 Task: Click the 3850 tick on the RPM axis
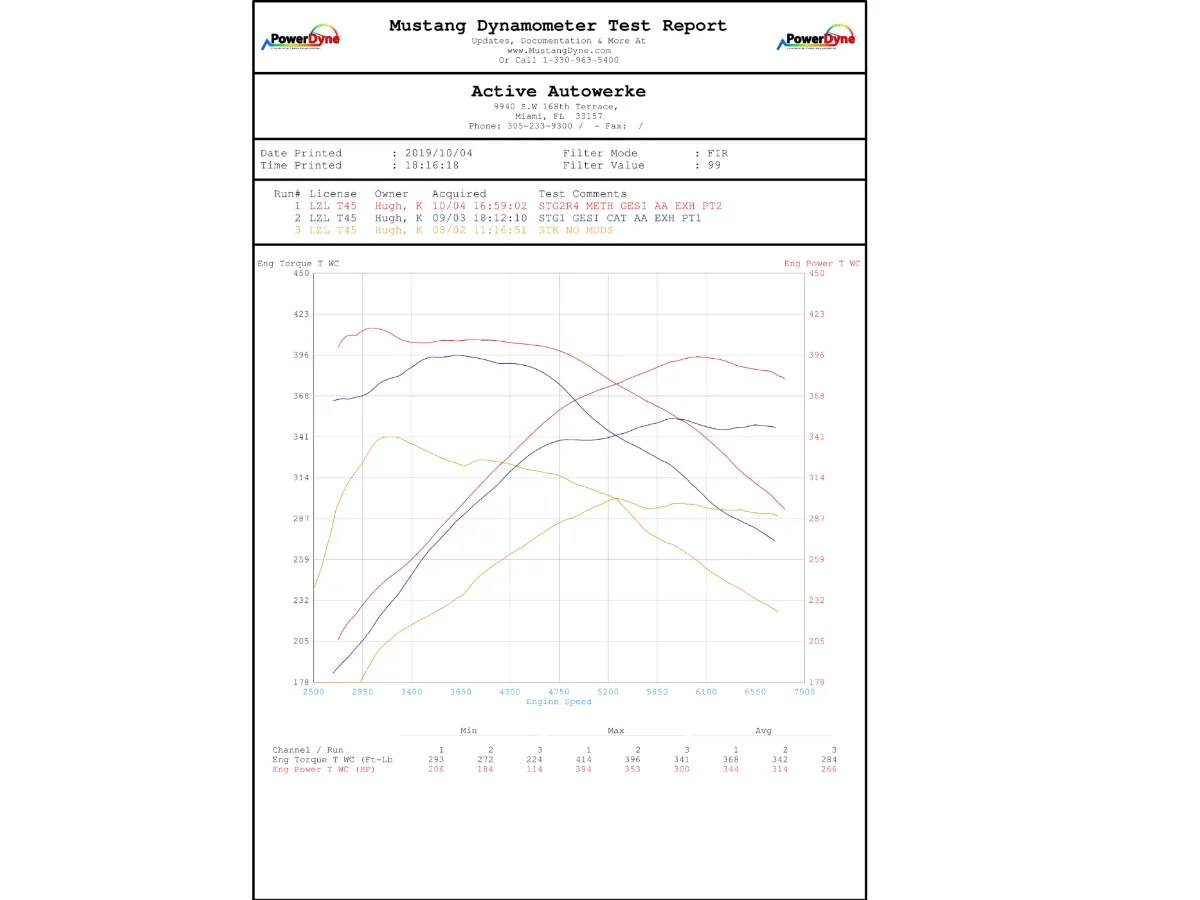click(x=460, y=692)
